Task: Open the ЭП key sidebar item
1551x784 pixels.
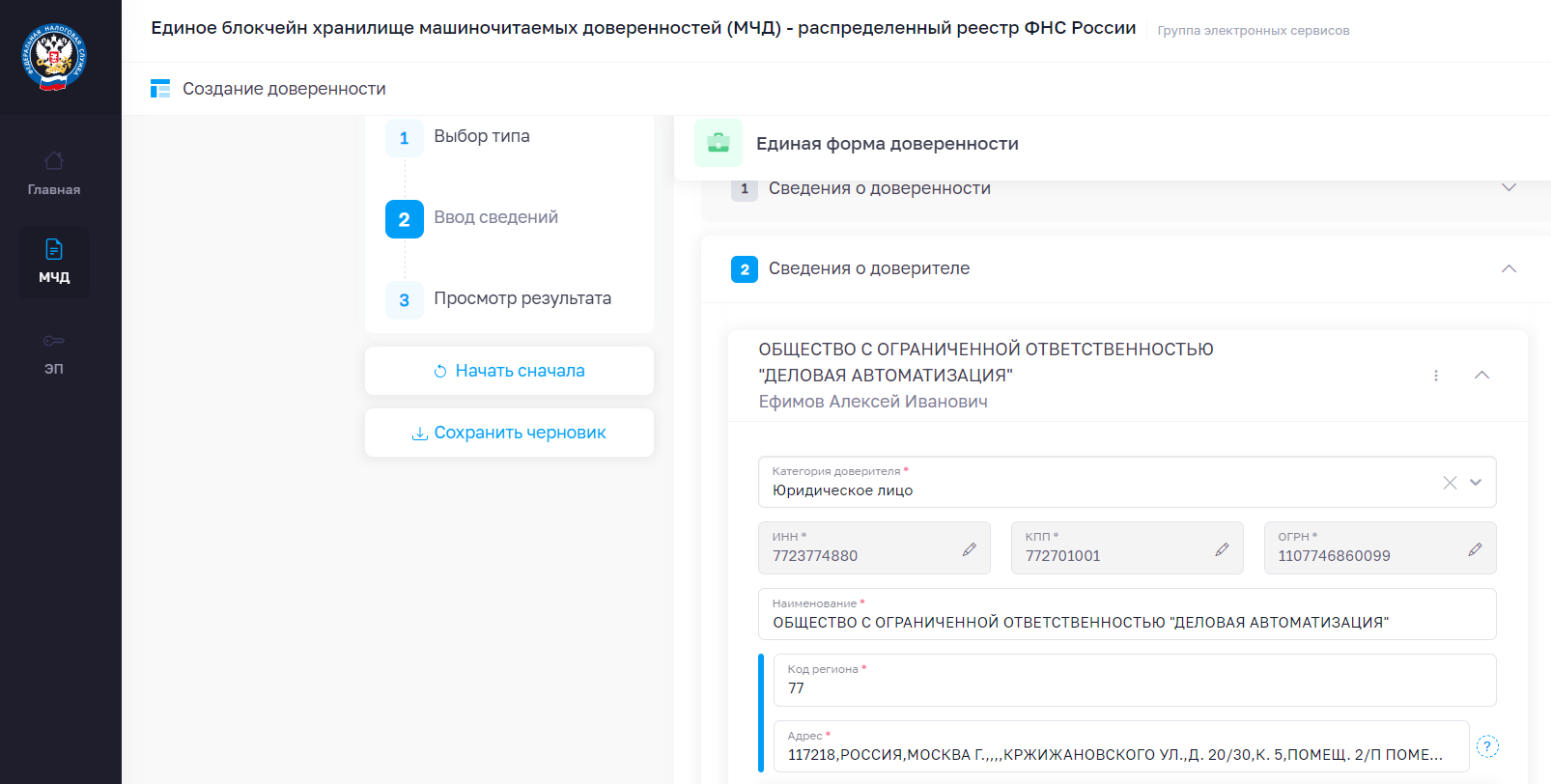Action: (x=54, y=354)
